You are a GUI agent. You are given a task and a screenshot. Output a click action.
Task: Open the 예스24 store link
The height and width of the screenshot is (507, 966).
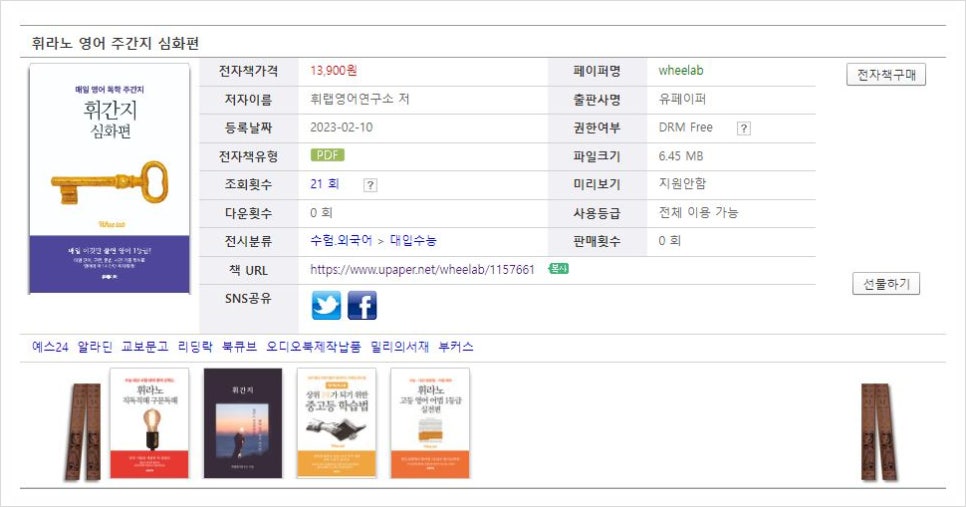pos(49,347)
